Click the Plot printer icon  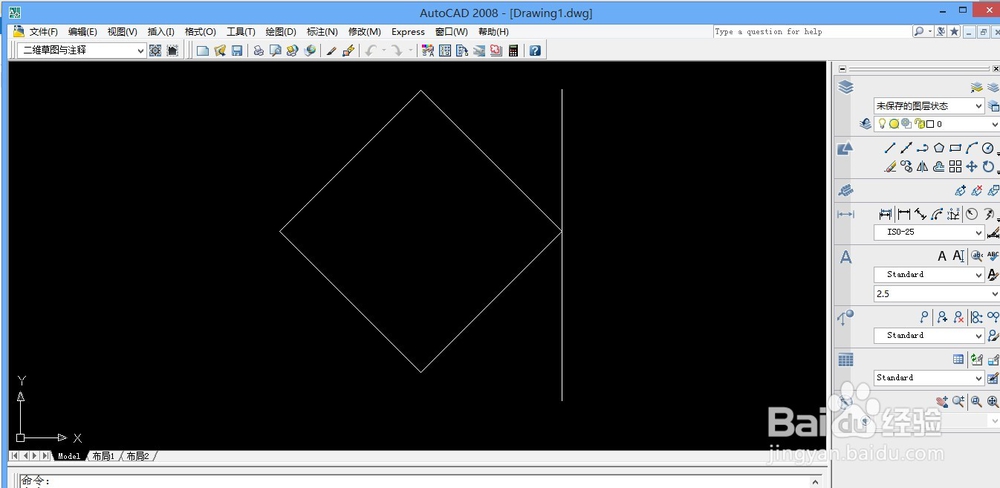258,50
